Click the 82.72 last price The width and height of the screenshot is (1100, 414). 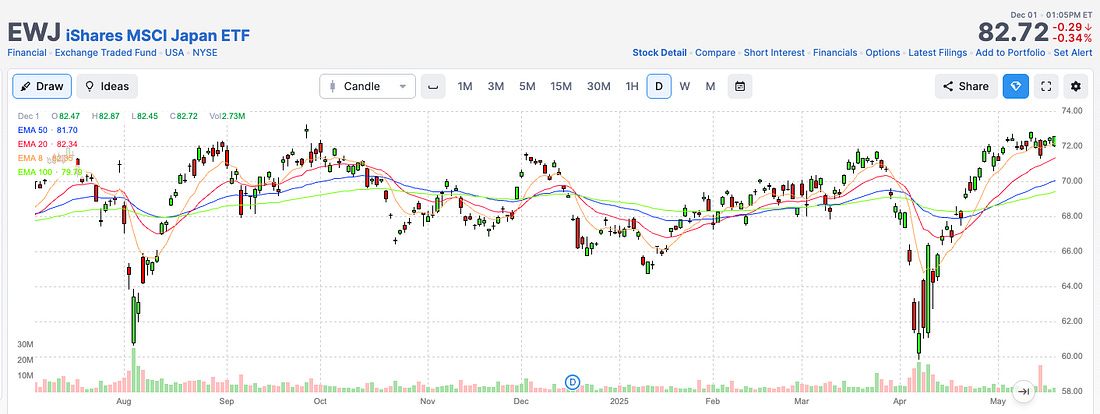point(1014,33)
